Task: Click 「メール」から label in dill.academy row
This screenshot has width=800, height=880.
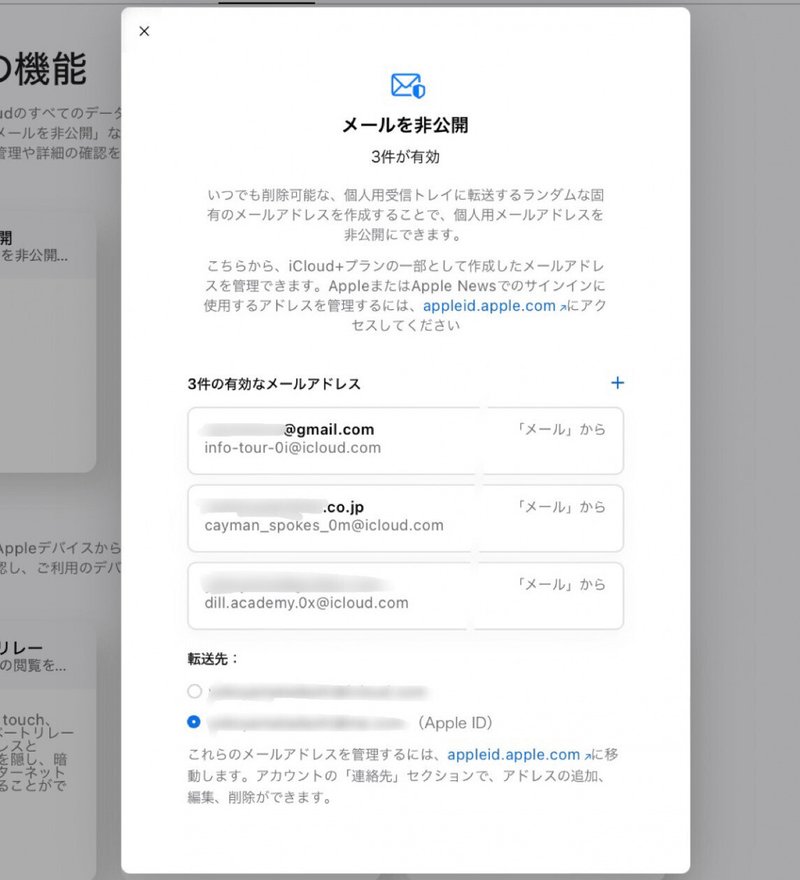Action: (560, 584)
